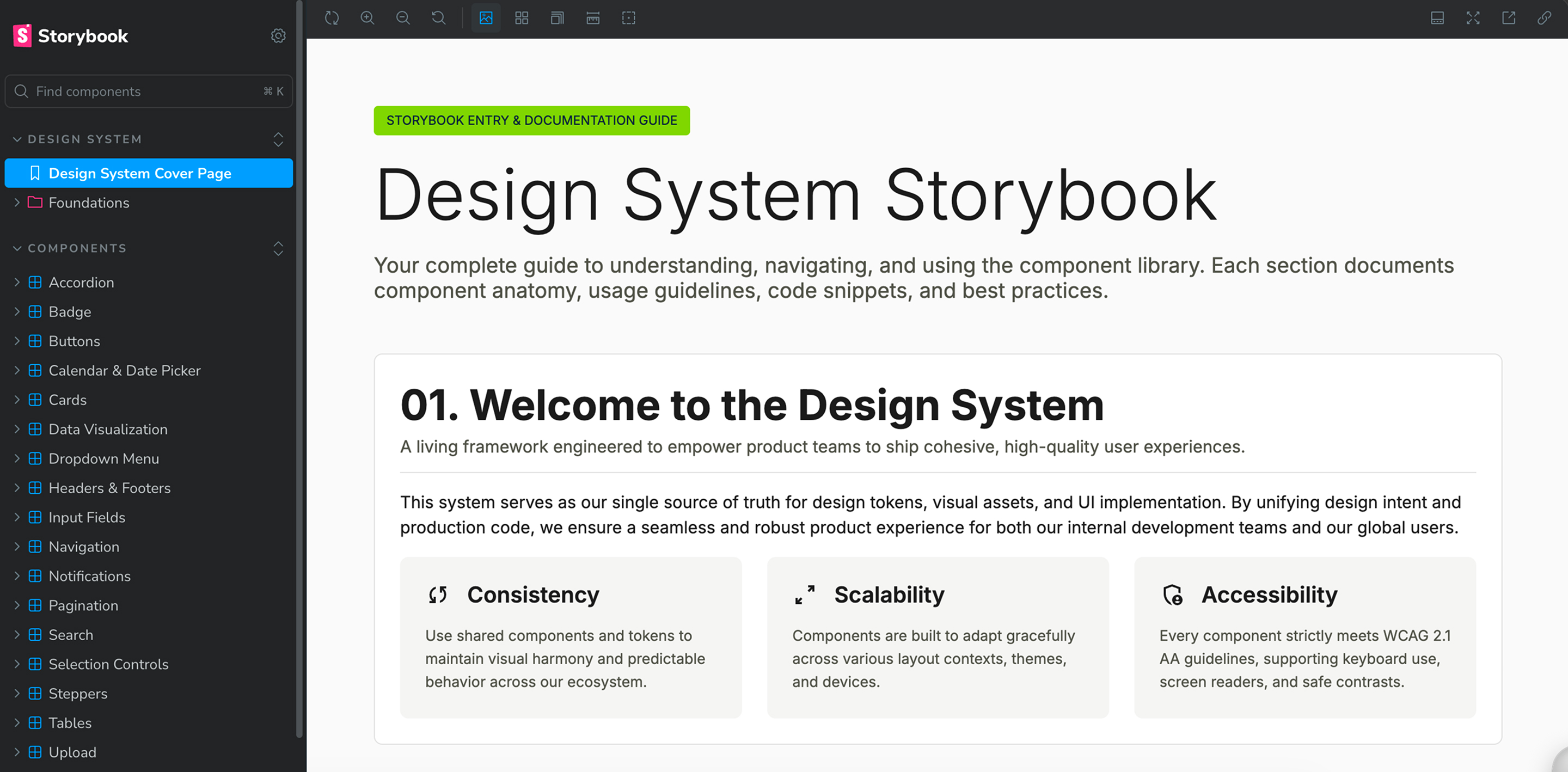Select Design System Cover Page
Screen dimensions: 1568x772
click(149, 173)
